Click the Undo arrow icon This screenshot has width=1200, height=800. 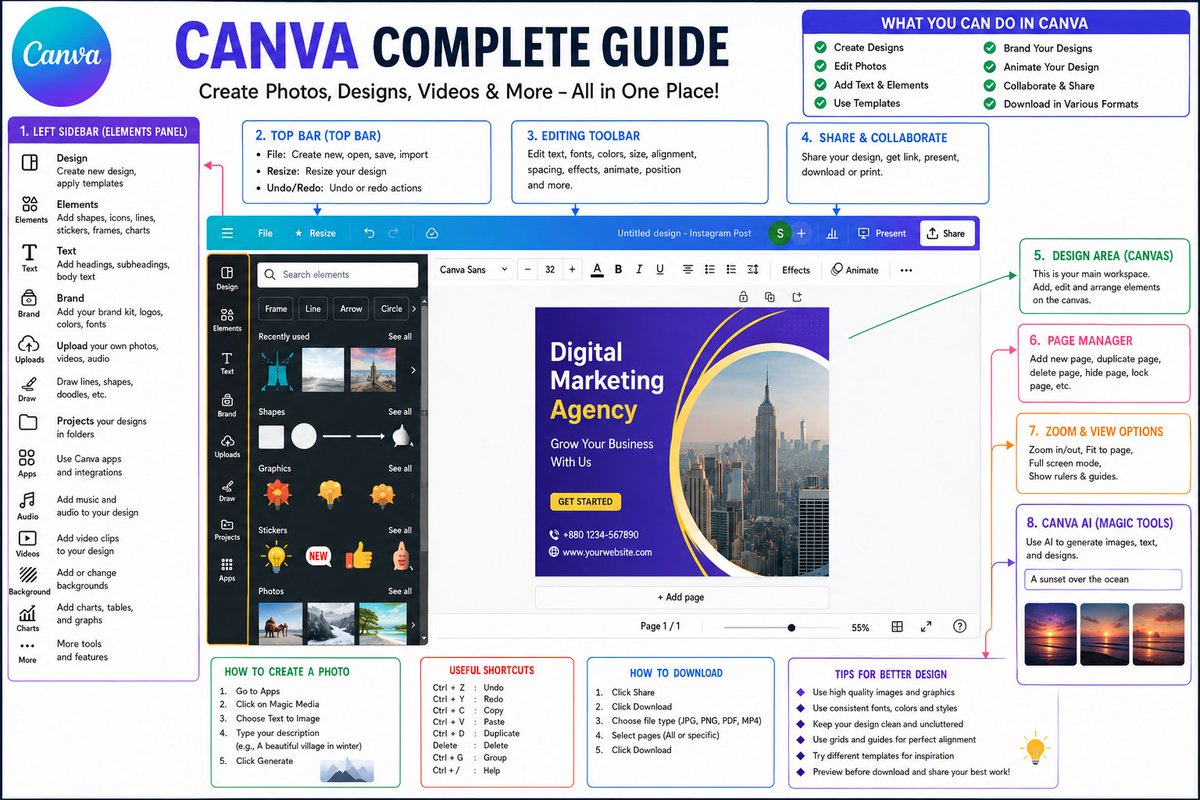coord(369,233)
